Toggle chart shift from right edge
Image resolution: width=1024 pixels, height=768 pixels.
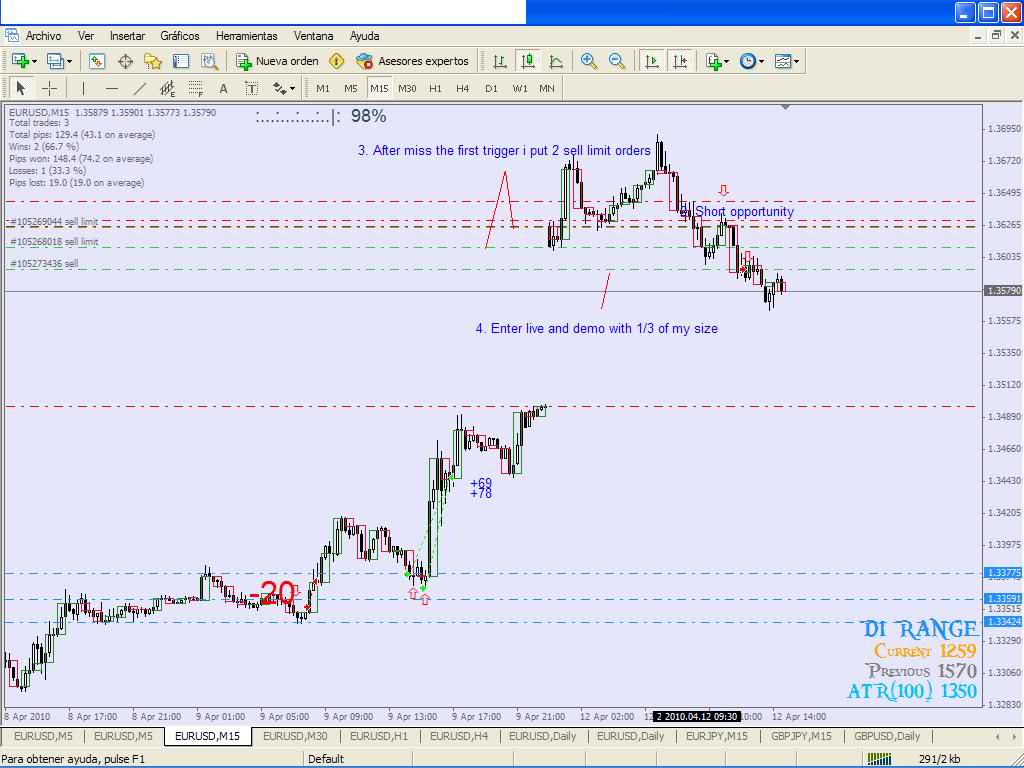tap(680, 61)
